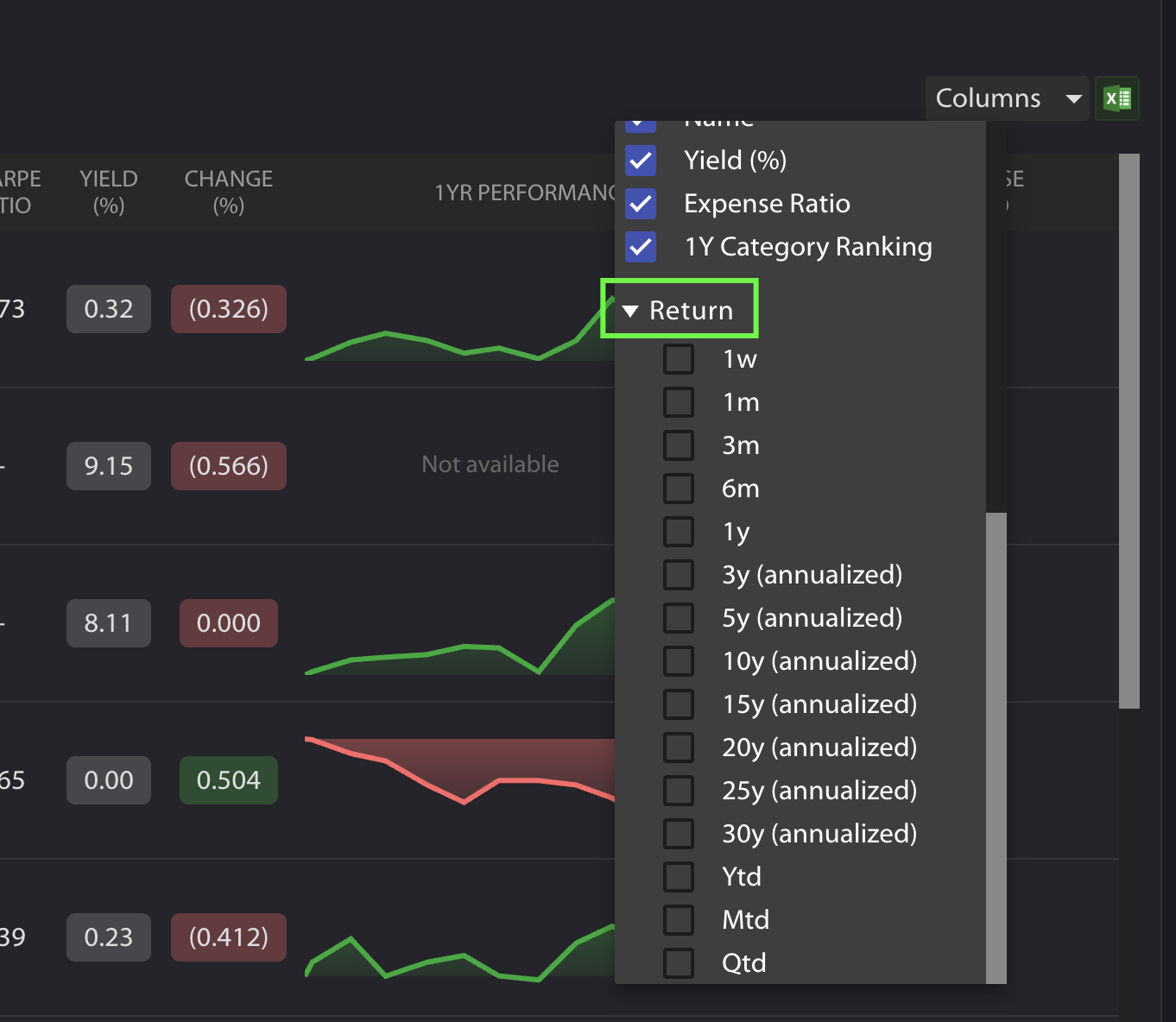Select the change value (0.412)

click(229, 937)
